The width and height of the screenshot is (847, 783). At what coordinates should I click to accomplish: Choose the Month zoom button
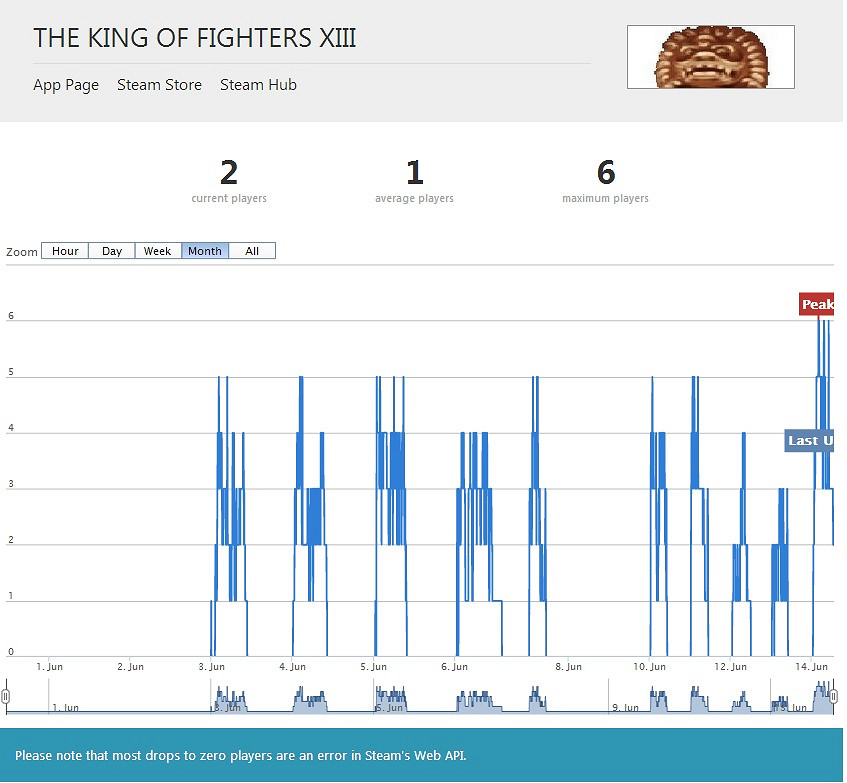(x=205, y=251)
